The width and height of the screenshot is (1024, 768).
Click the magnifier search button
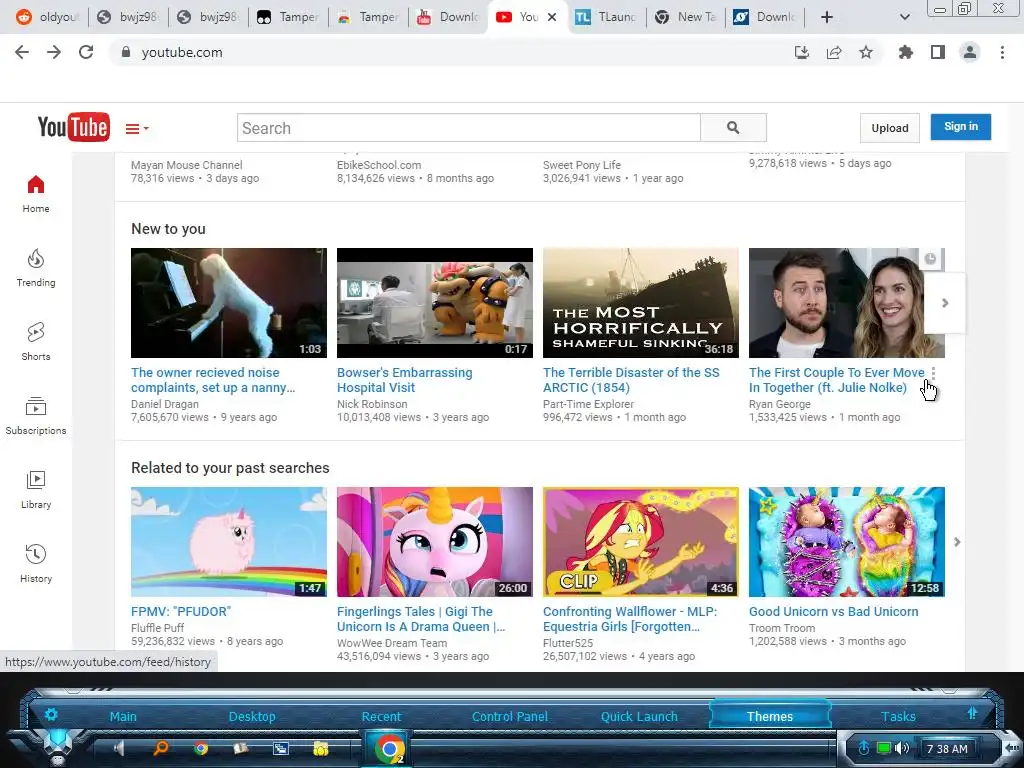[x=733, y=128]
